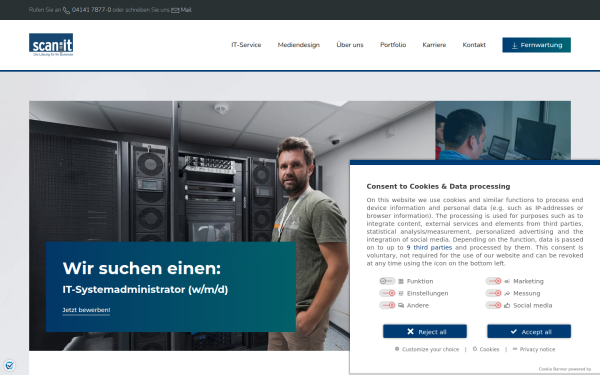
Task: Click the Social media thumbs-up icon
Action: [507, 305]
